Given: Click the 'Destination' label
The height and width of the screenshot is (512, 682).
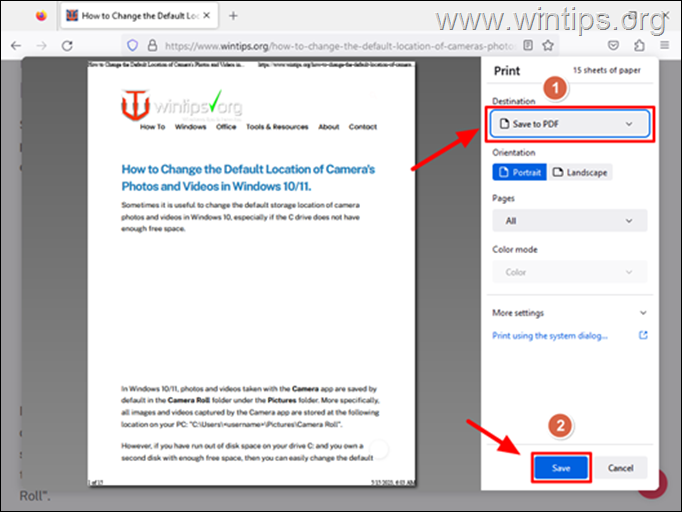Looking at the screenshot, I should [514, 101].
